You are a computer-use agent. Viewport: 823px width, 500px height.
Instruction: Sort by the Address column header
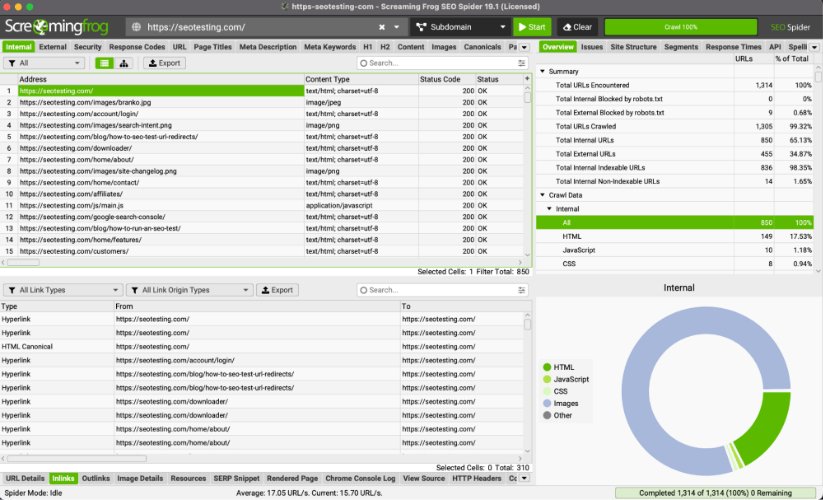pos(161,79)
